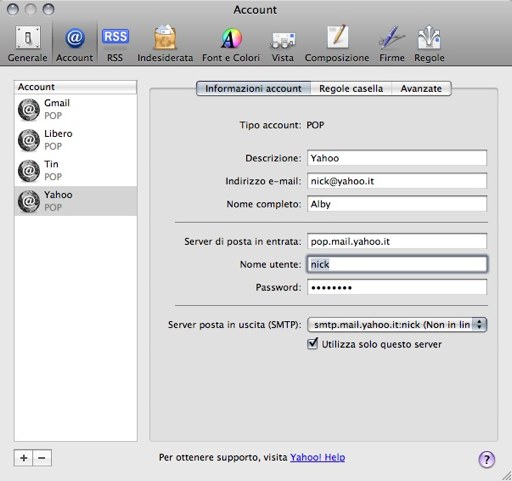Click the Descrizione field containing Yahoo

(397, 158)
